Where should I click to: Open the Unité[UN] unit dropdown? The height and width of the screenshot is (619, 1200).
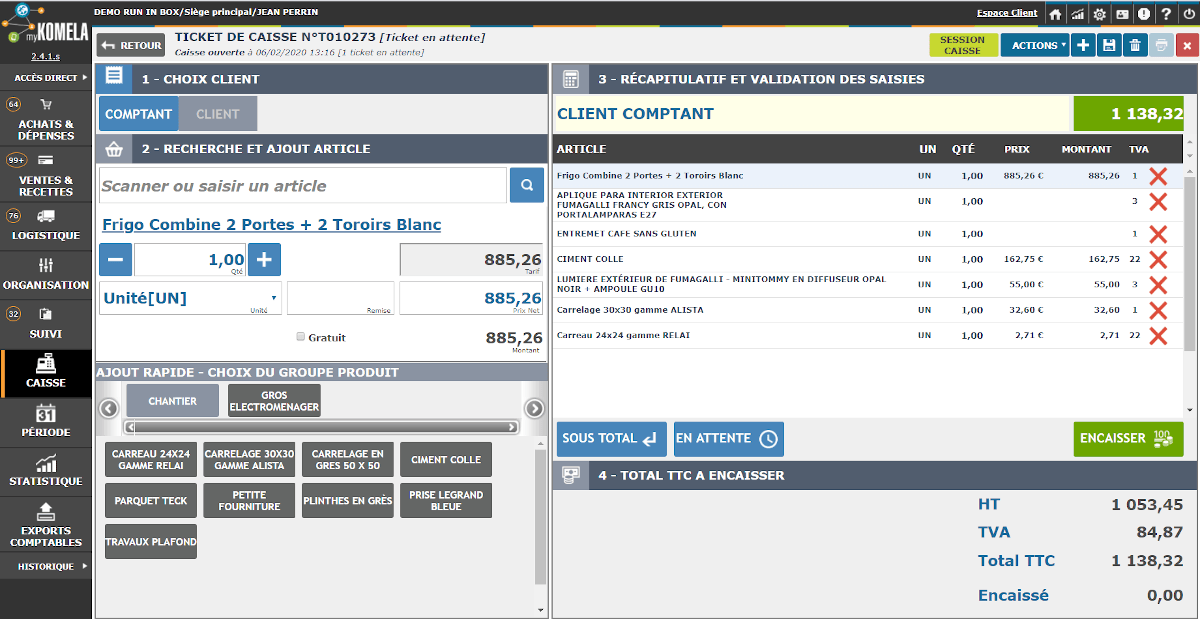click(x=190, y=298)
